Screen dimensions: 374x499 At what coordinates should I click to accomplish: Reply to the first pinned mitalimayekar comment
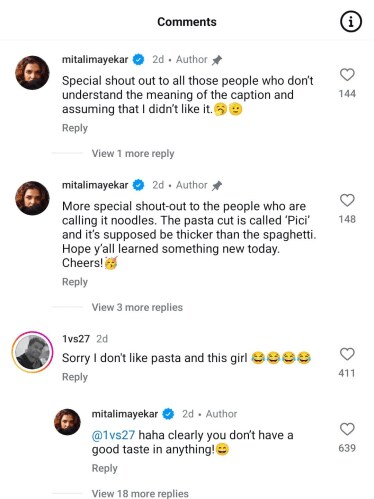(75, 128)
